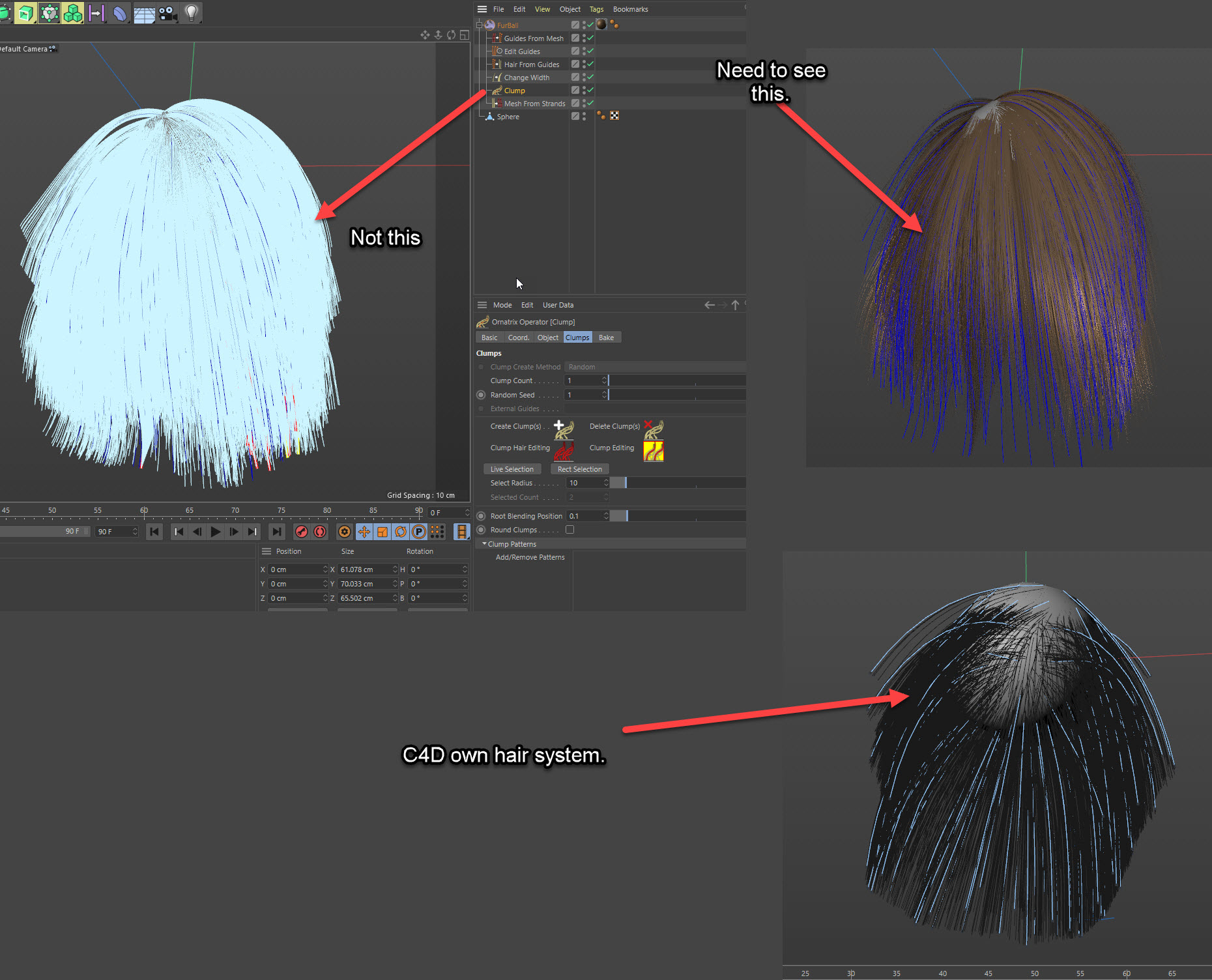Click the FurBall material sphere tag

pyautogui.click(x=601, y=25)
